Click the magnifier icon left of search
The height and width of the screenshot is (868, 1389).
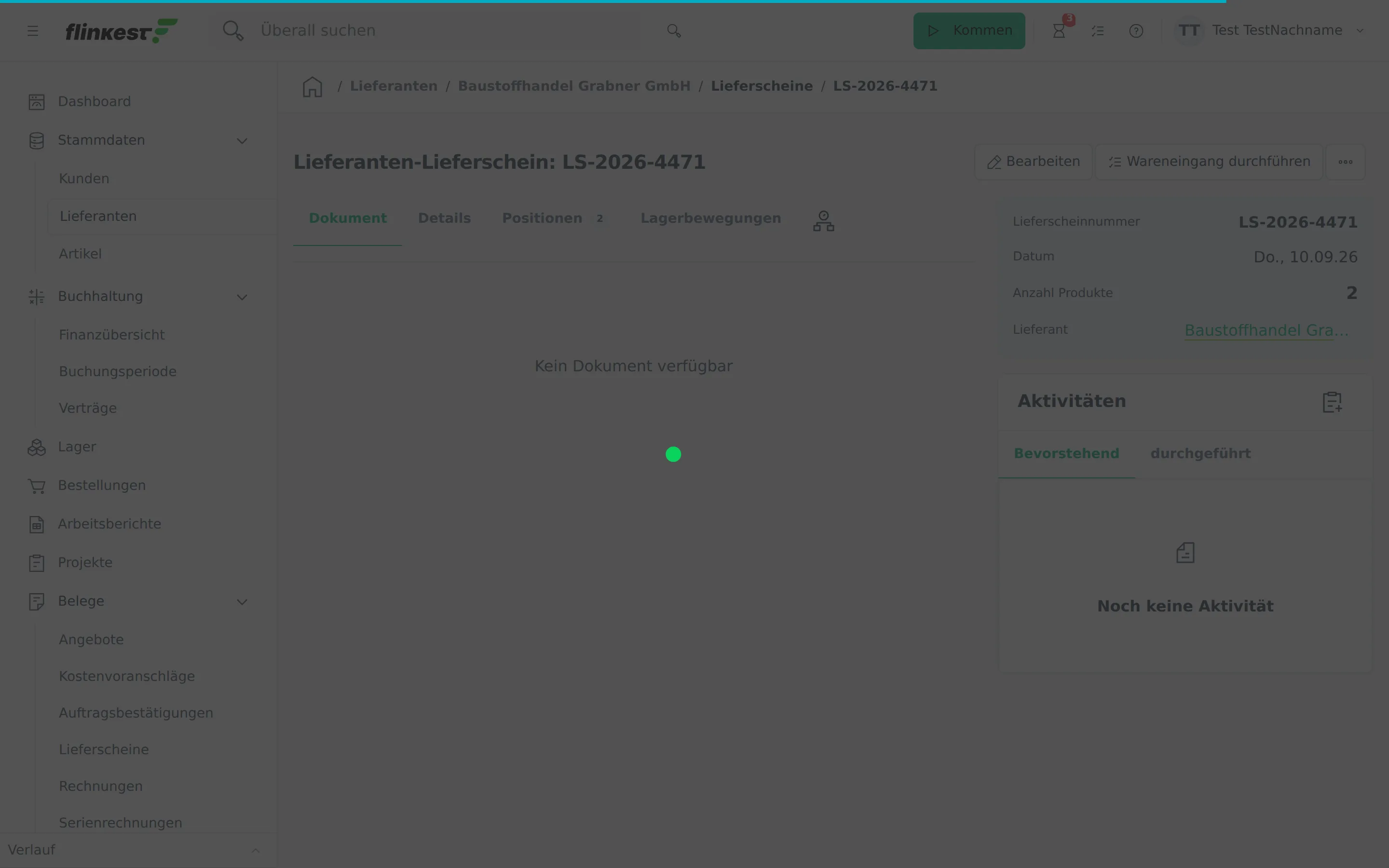(x=233, y=30)
